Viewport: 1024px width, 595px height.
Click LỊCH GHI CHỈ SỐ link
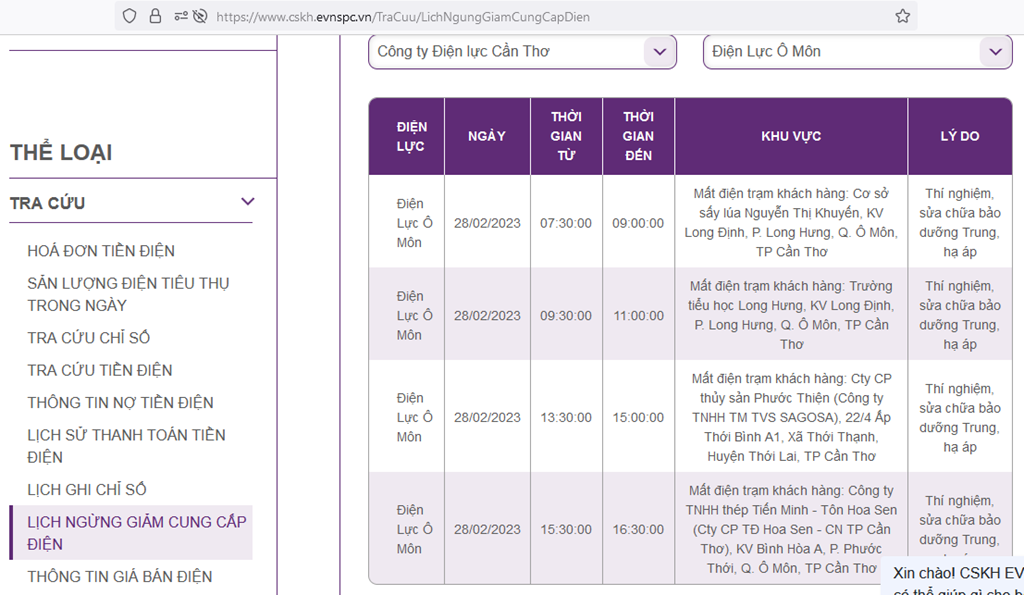click(87, 490)
